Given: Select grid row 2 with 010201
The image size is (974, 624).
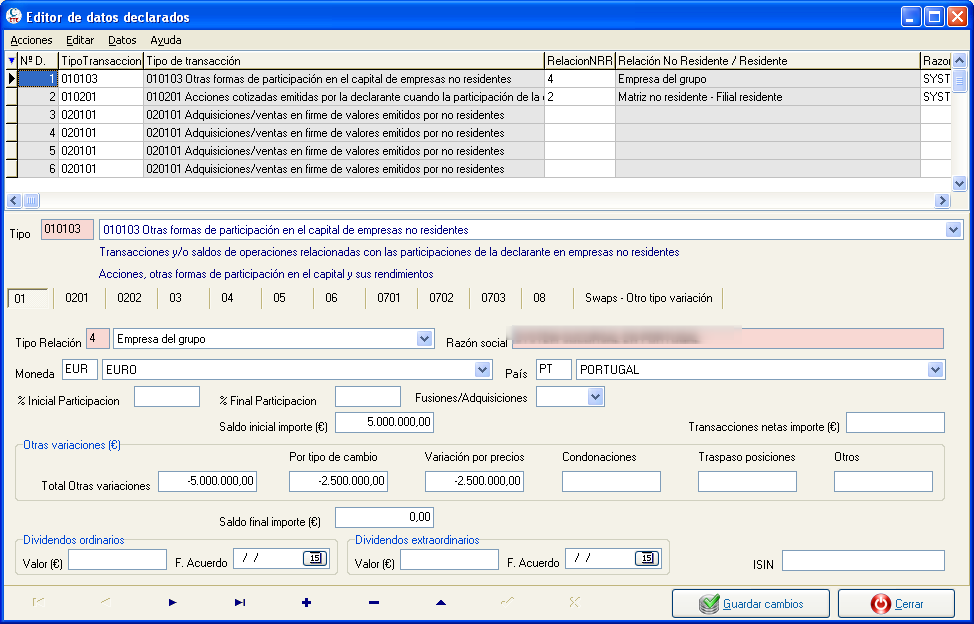Looking at the screenshot, I should coord(478,97).
